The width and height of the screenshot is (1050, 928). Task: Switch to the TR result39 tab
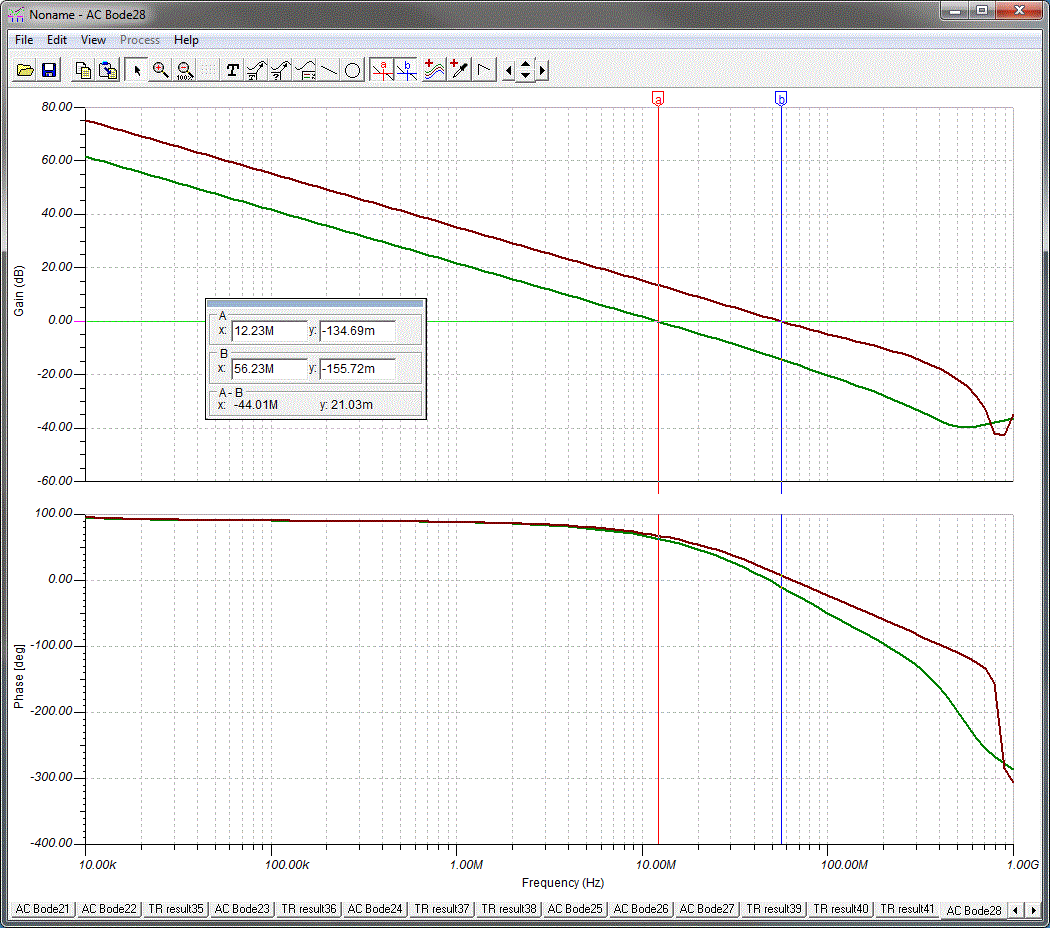(773, 909)
